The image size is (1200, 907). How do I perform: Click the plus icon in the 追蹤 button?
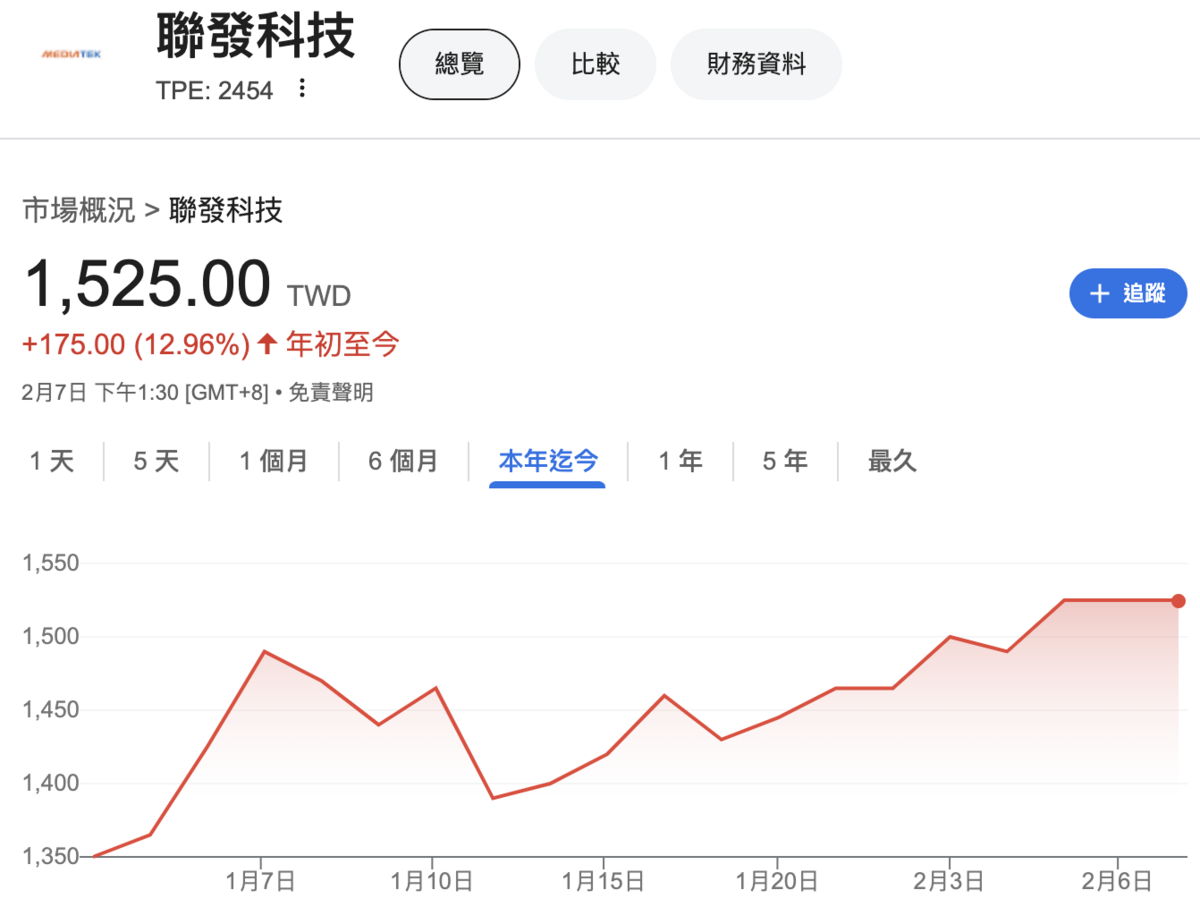click(1100, 294)
